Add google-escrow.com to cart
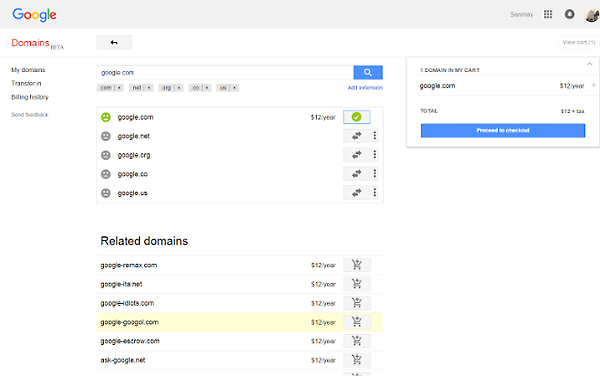The image size is (600, 376). click(357, 341)
